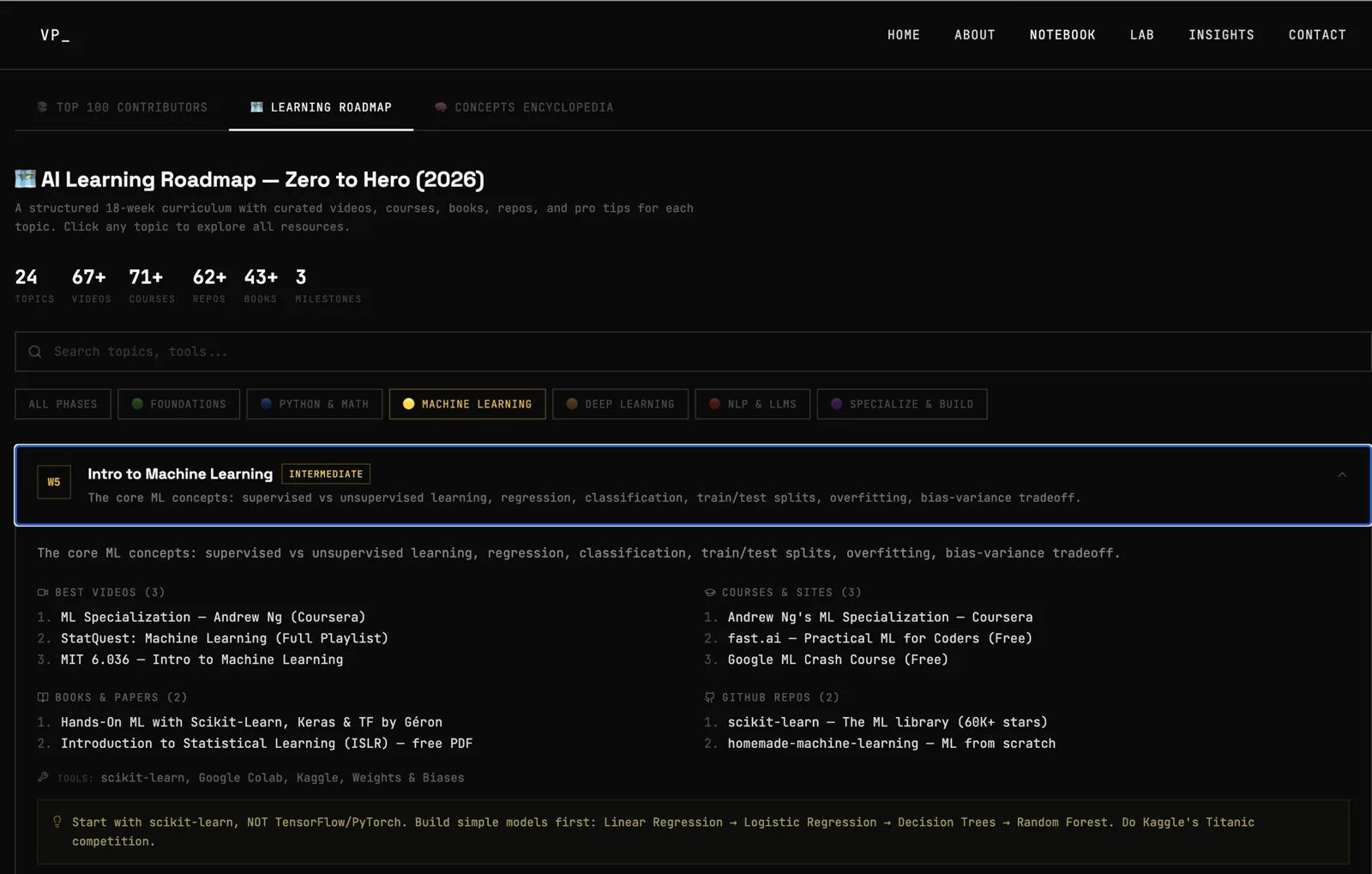Open MIT 6.036 Intro to Machine Learning
Screen dimensions: 1372x874
[x=202, y=660]
